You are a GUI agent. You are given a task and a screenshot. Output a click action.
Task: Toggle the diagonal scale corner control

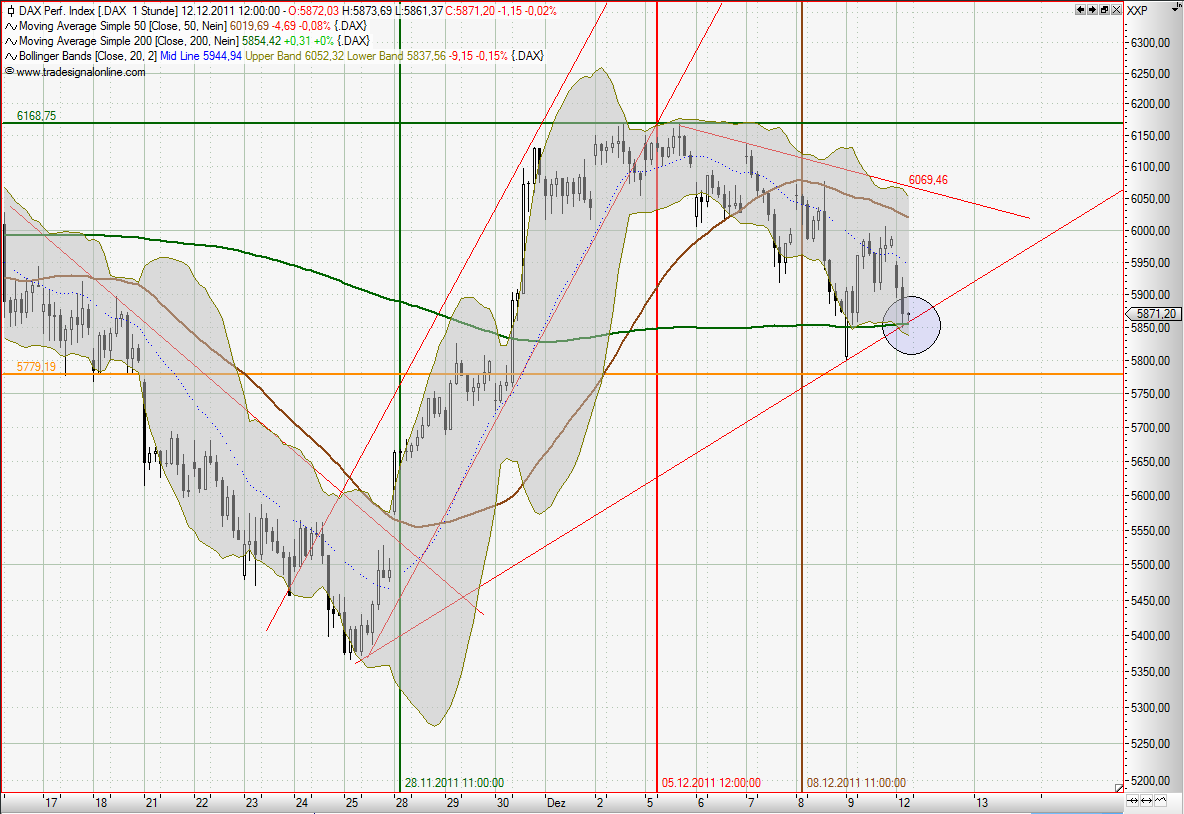coord(1119,788)
